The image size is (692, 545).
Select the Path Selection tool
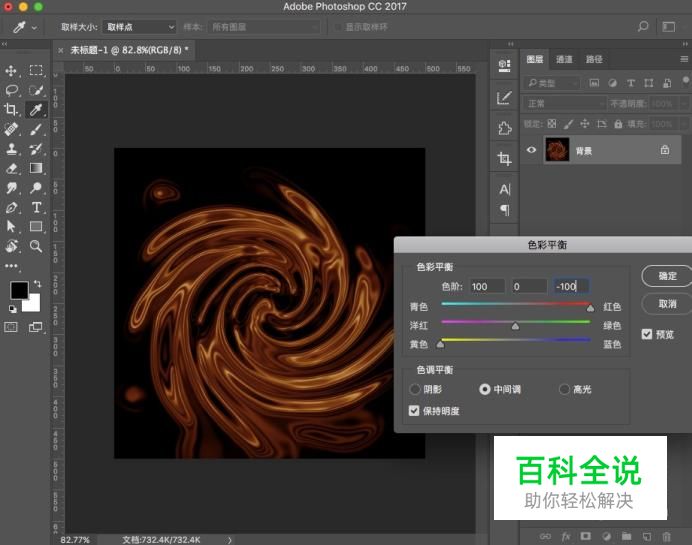(x=11, y=226)
